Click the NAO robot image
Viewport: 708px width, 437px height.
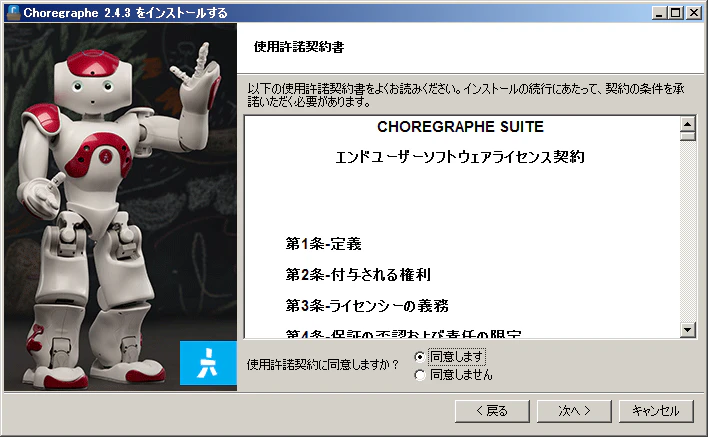(121, 207)
